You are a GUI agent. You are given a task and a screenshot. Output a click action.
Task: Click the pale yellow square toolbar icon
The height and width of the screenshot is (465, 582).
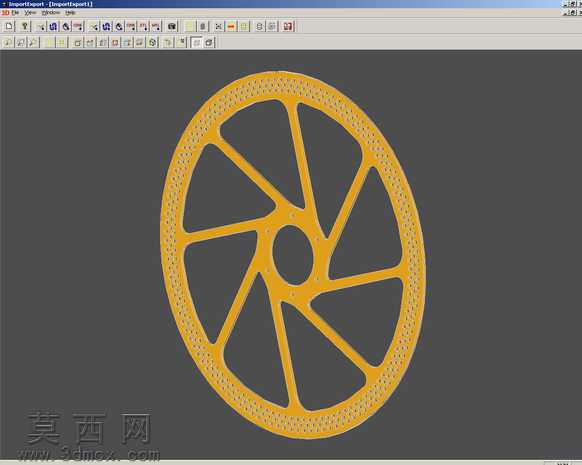tap(190, 26)
